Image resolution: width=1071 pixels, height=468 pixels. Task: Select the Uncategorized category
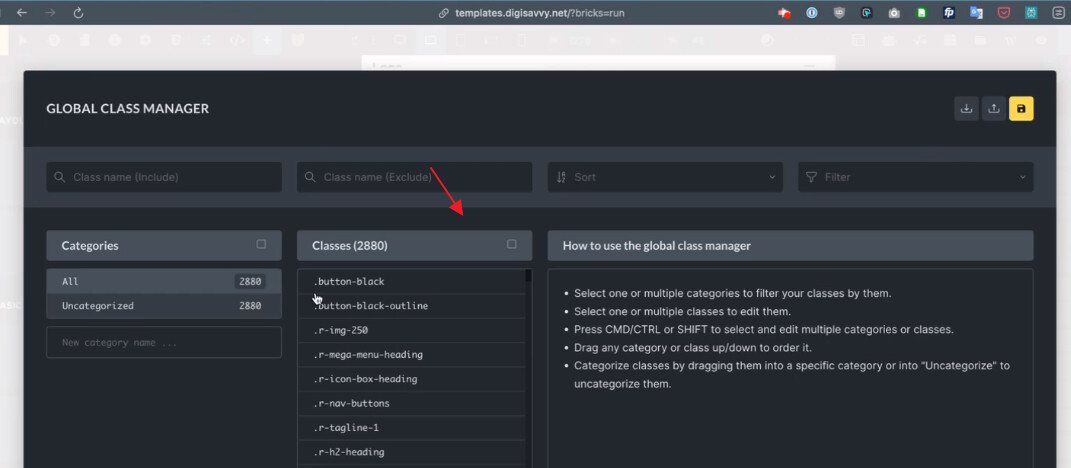pyautogui.click(x=164, y=306)
